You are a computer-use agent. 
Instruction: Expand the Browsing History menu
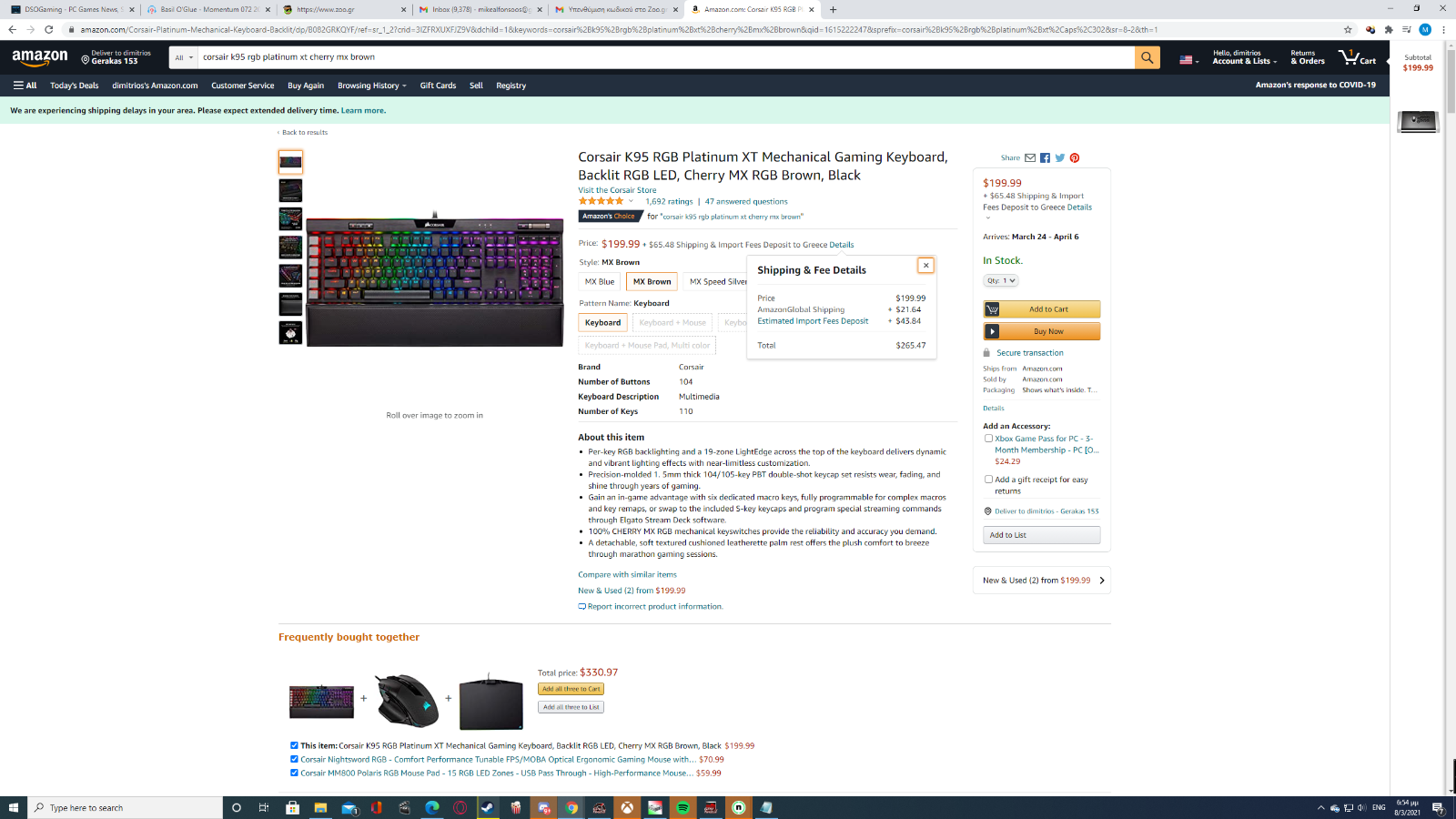pyautogui.click(x=371, y=86)
